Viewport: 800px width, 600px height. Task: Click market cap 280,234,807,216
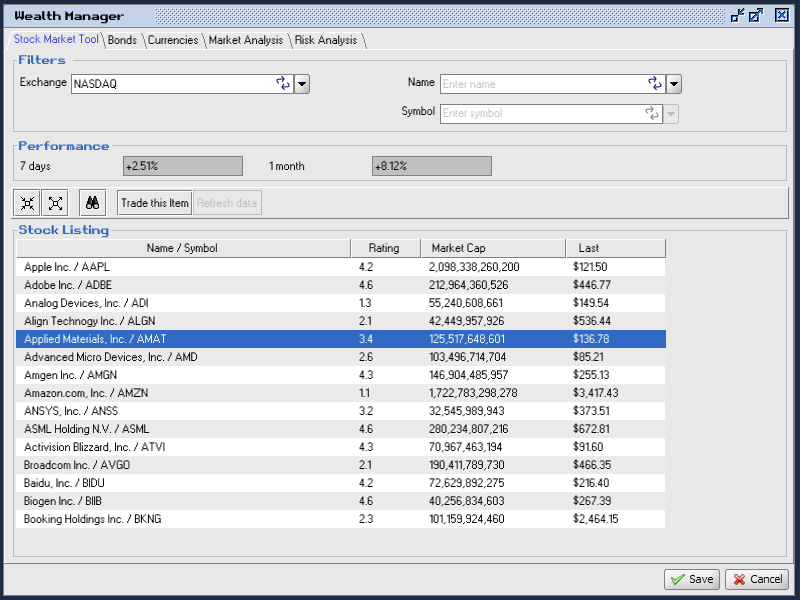[x=468, y=429]
